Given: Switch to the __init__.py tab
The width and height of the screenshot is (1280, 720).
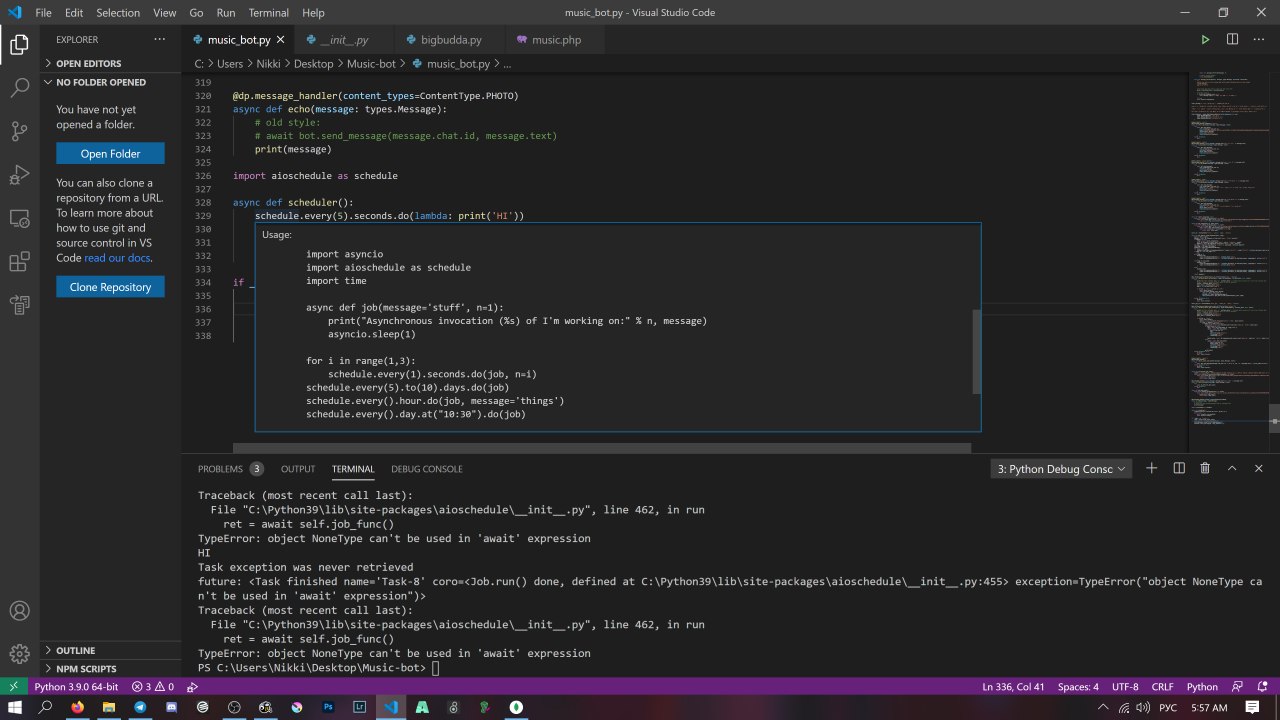Looking at the screenshot, I should click(343, 40).
